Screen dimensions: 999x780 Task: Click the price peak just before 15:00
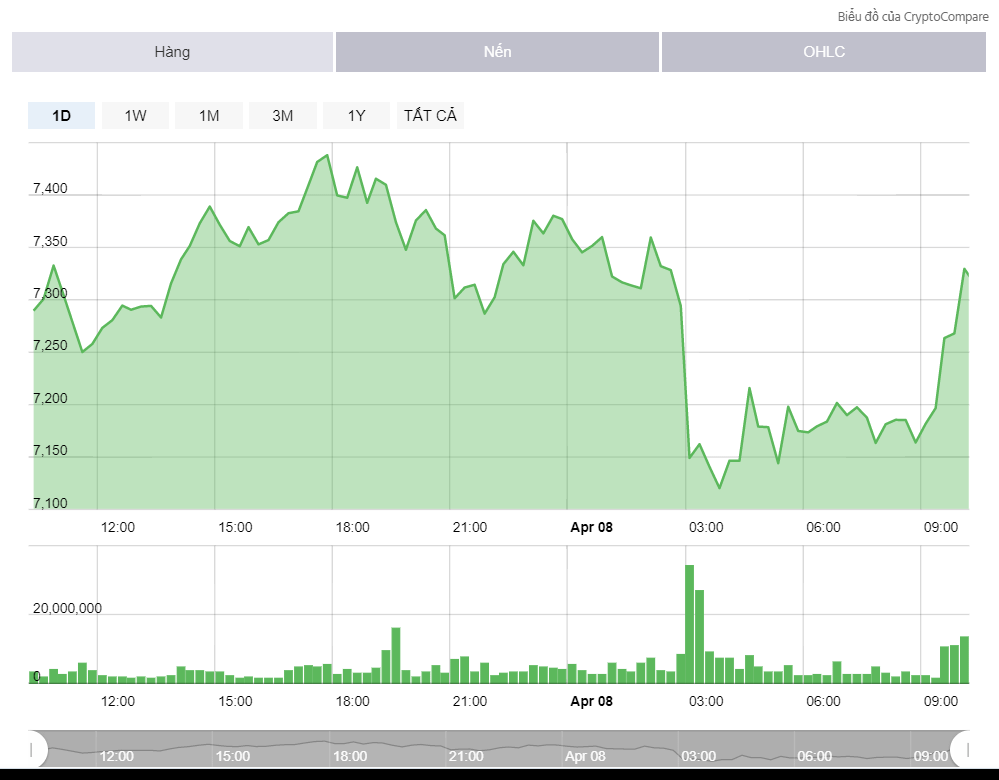pos(209,207)
